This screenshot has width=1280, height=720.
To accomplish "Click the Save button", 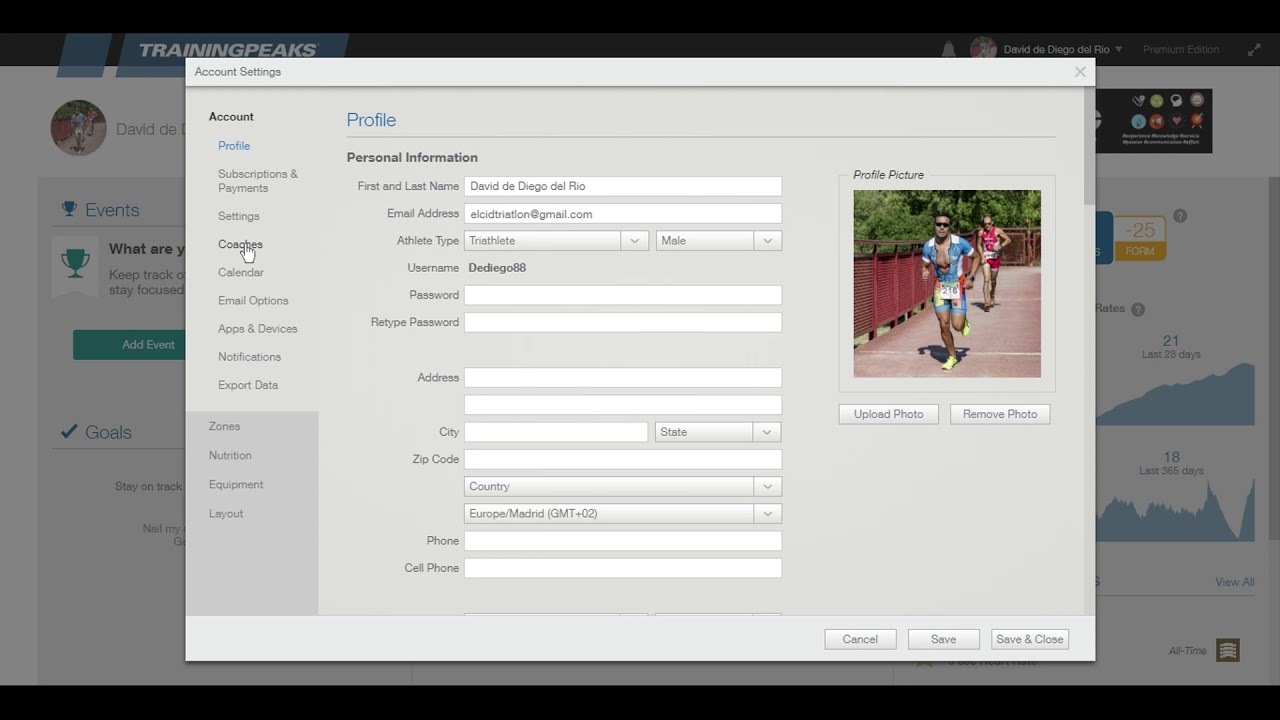I will (x=944, y=639).
